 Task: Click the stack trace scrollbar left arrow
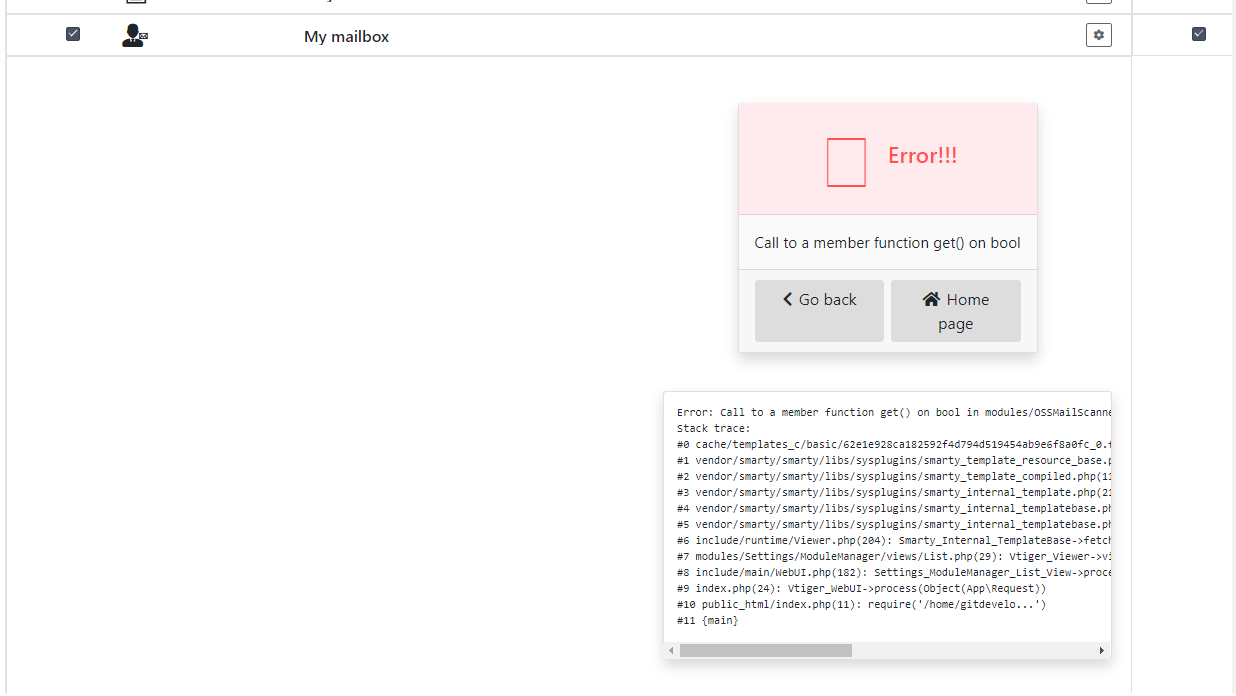pos(671,650)
